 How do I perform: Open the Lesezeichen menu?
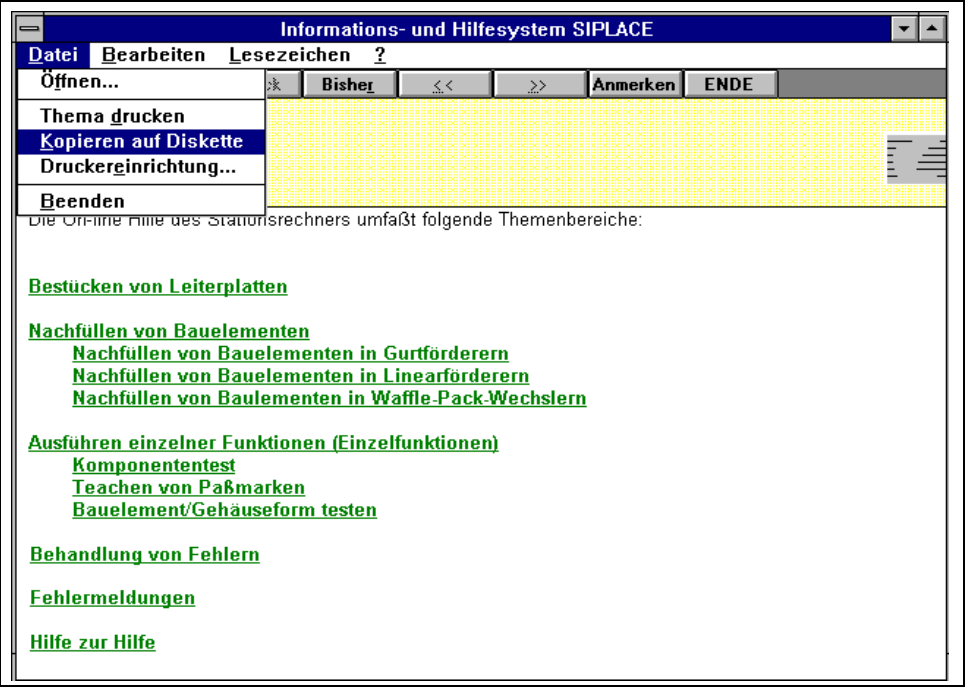289,55
